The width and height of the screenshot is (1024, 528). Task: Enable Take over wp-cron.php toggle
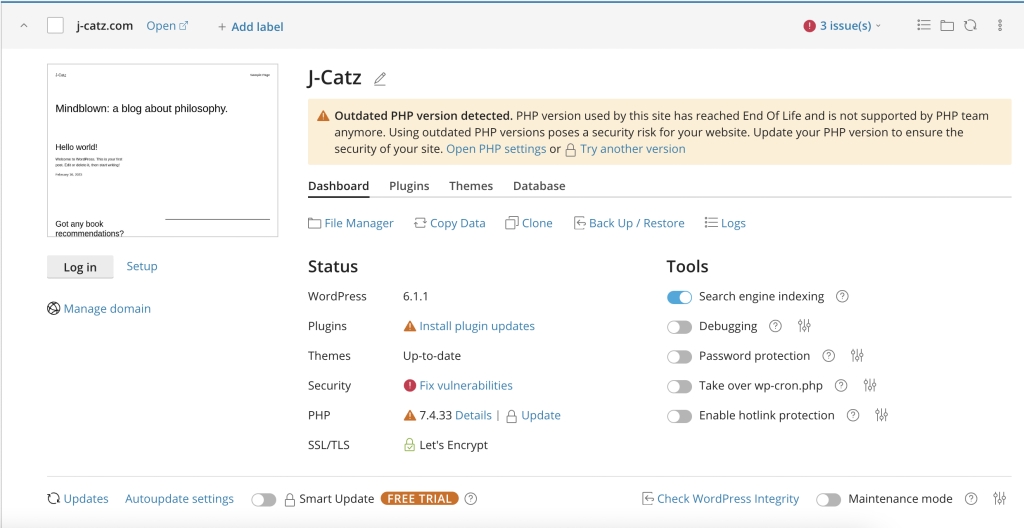[x=679, y=386]
